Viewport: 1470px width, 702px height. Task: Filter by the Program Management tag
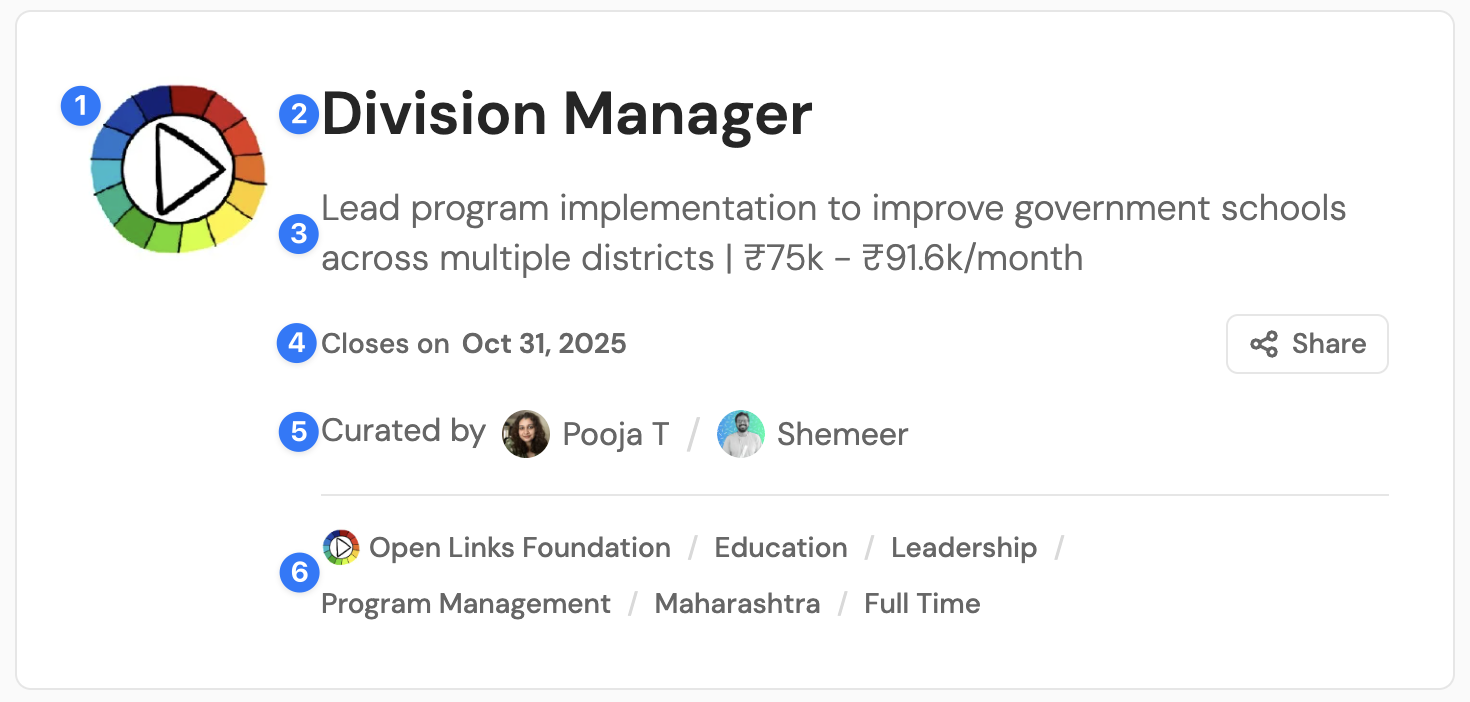pyautogui.click(x=466, y=604)
